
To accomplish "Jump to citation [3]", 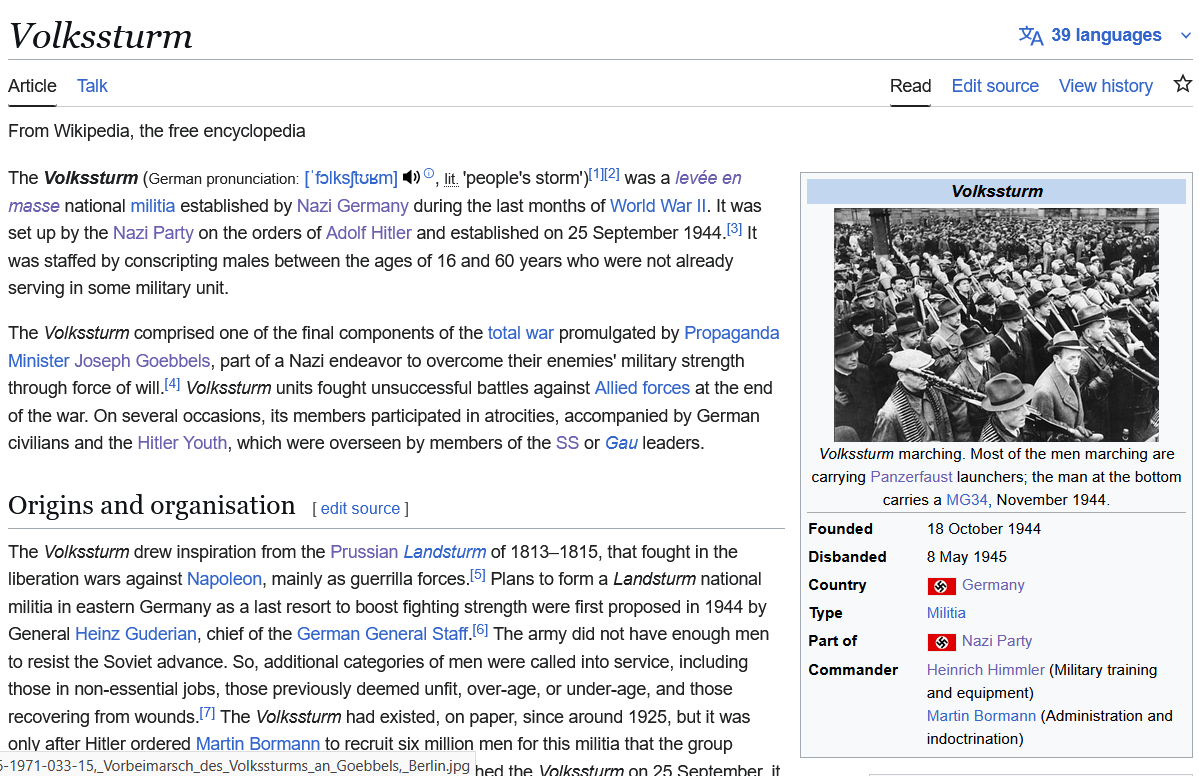I will tap(734, 229).
